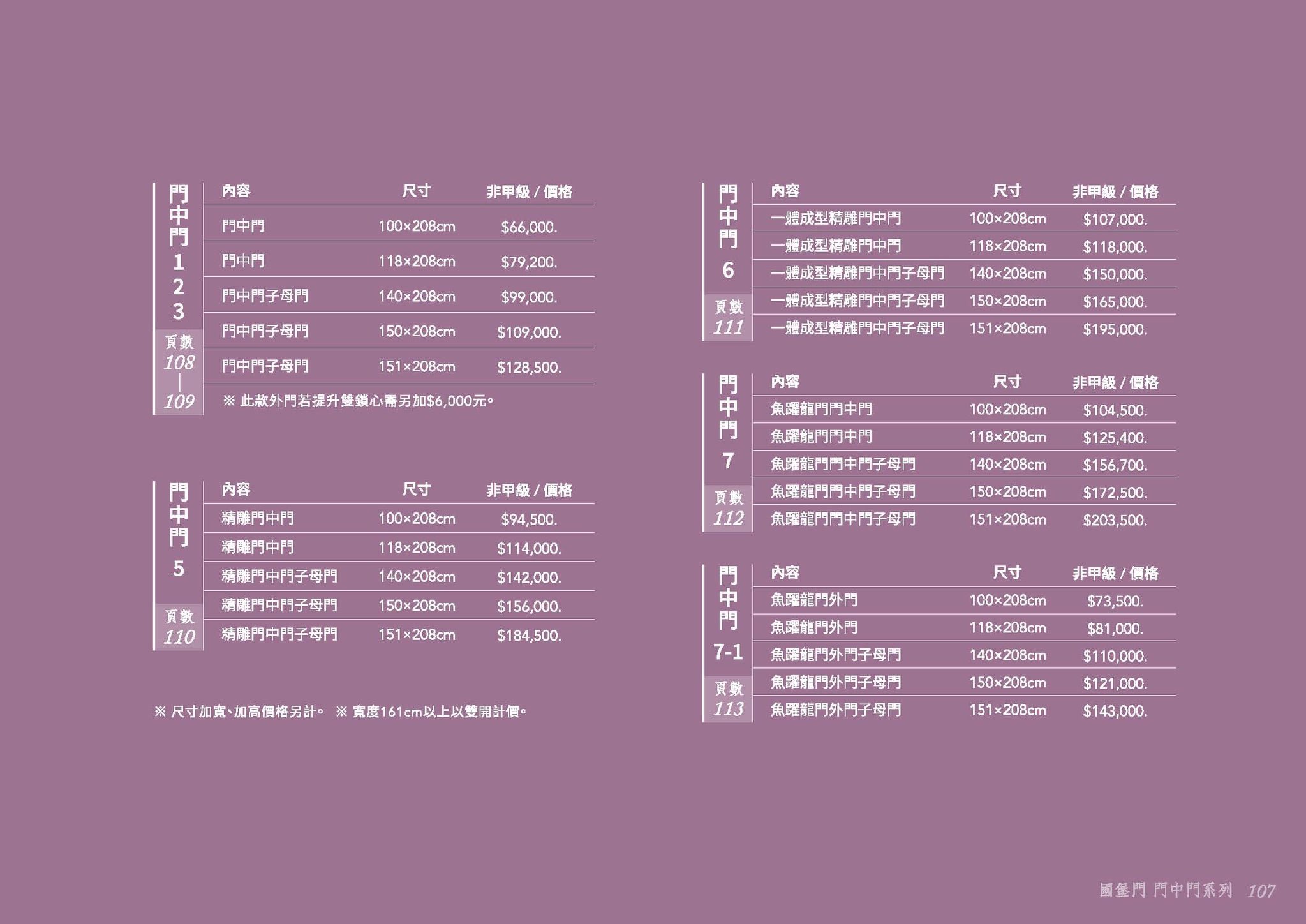
Task: Click the page 108 reference label
Action: (x=179, y=362)
